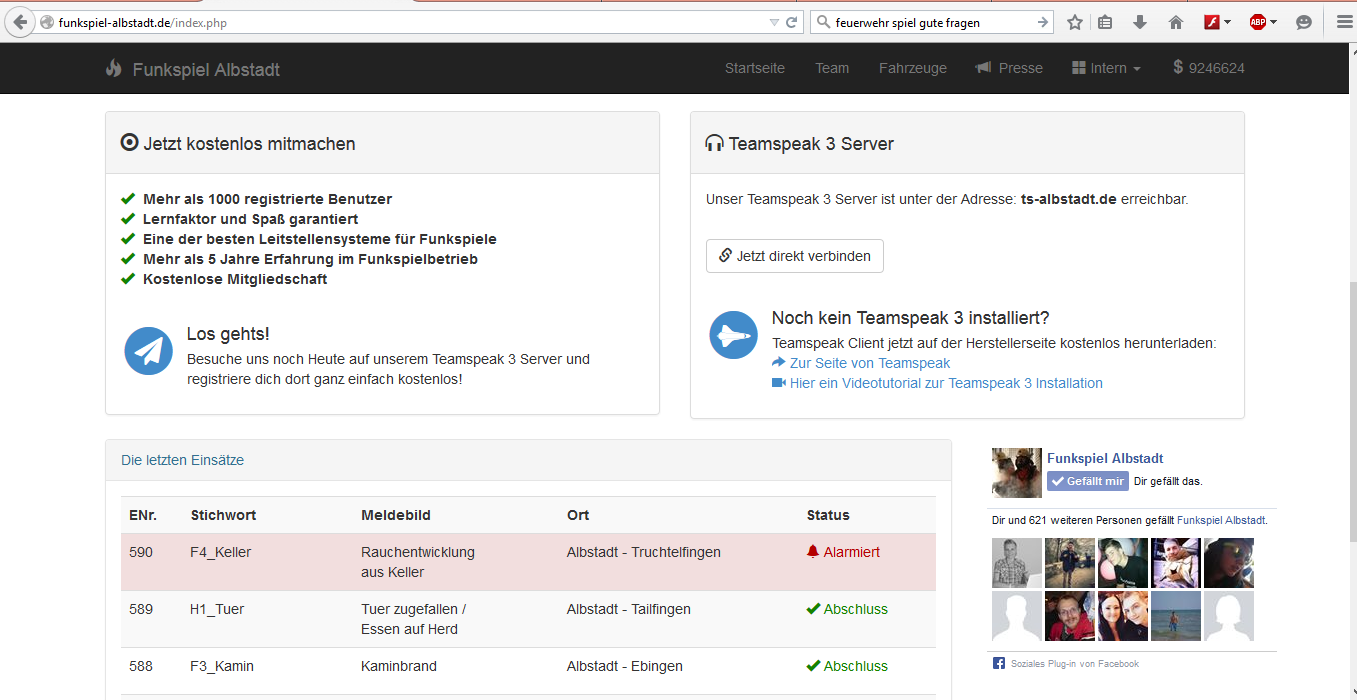Click the Firefox back arrow button
1357x700 pixels.
20,22
